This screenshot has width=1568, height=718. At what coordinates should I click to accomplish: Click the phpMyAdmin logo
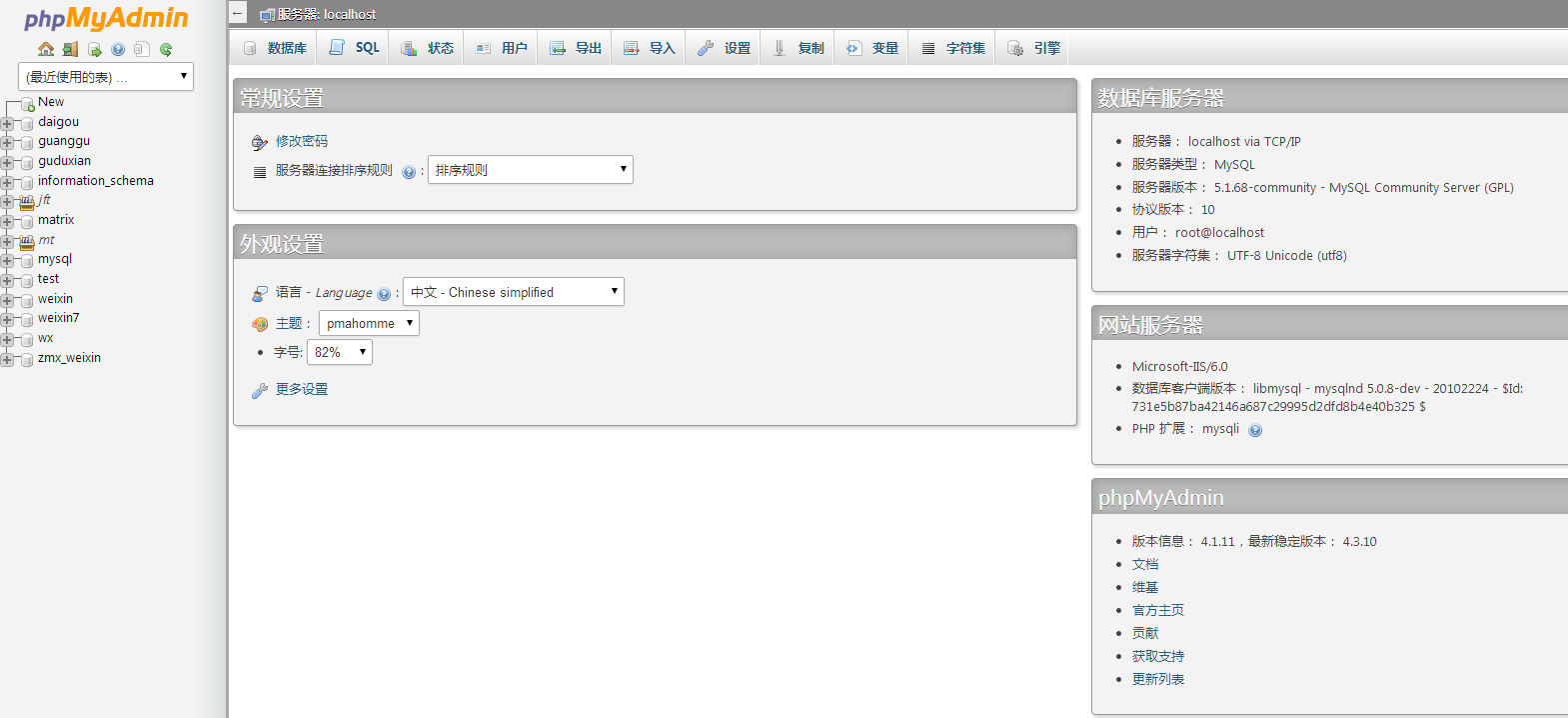click(106, 18)
